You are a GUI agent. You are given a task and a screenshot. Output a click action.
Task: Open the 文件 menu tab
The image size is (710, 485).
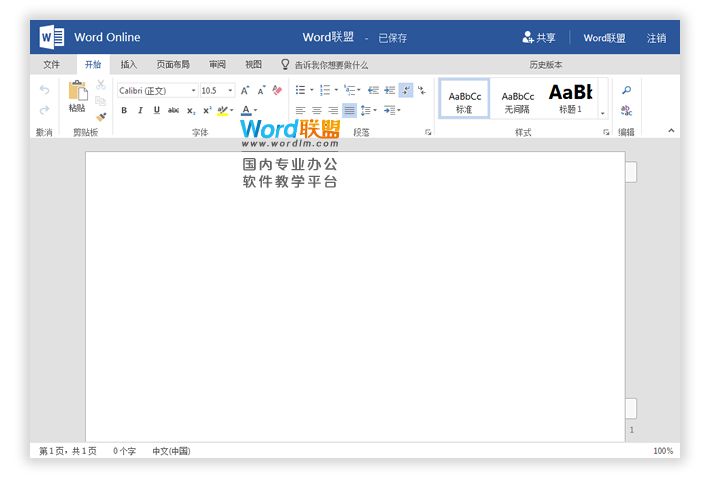51,64
